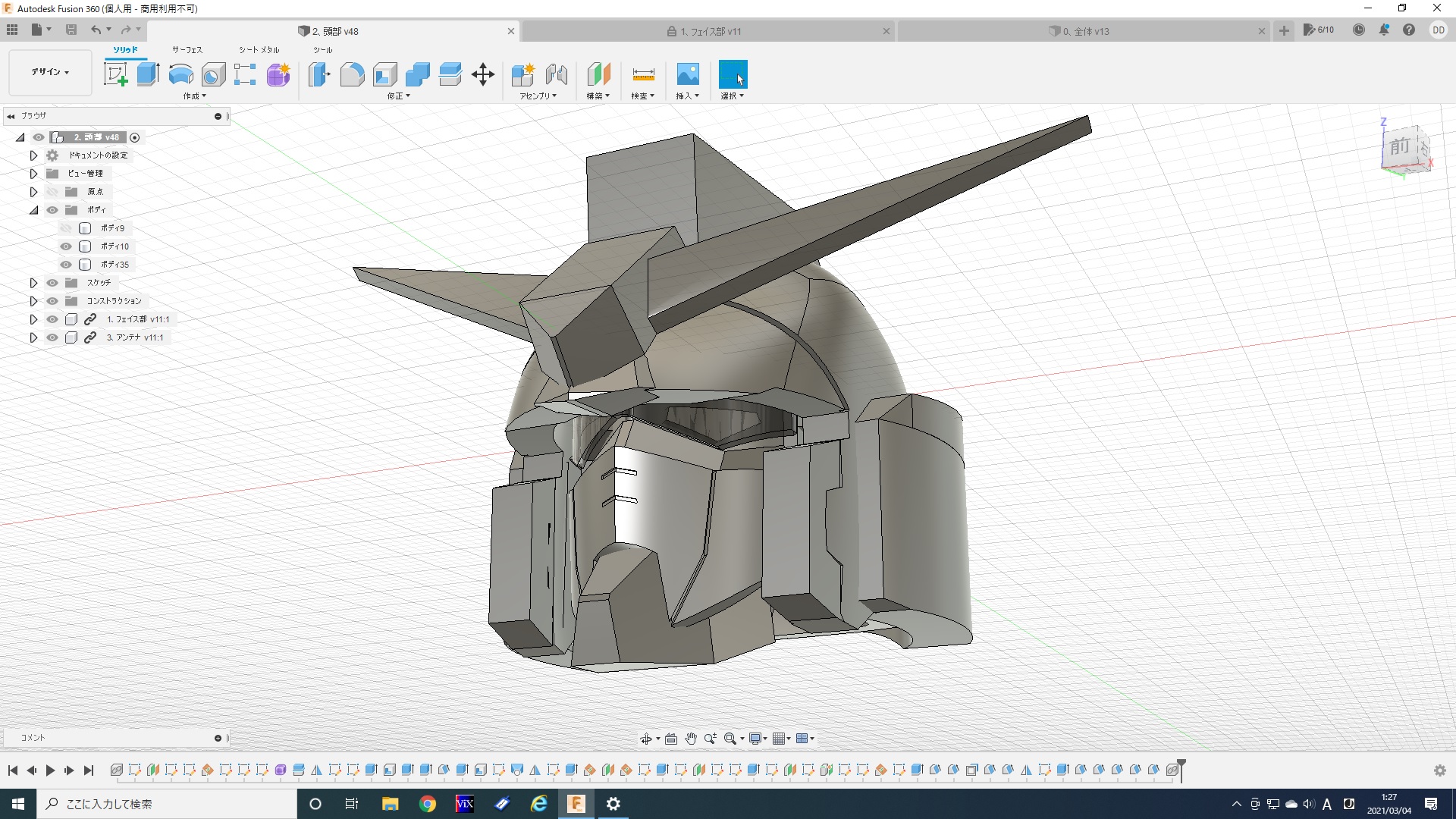Click the Extrude tool icon
This screenshot has height=819, width=1456.
click(148, 74)
